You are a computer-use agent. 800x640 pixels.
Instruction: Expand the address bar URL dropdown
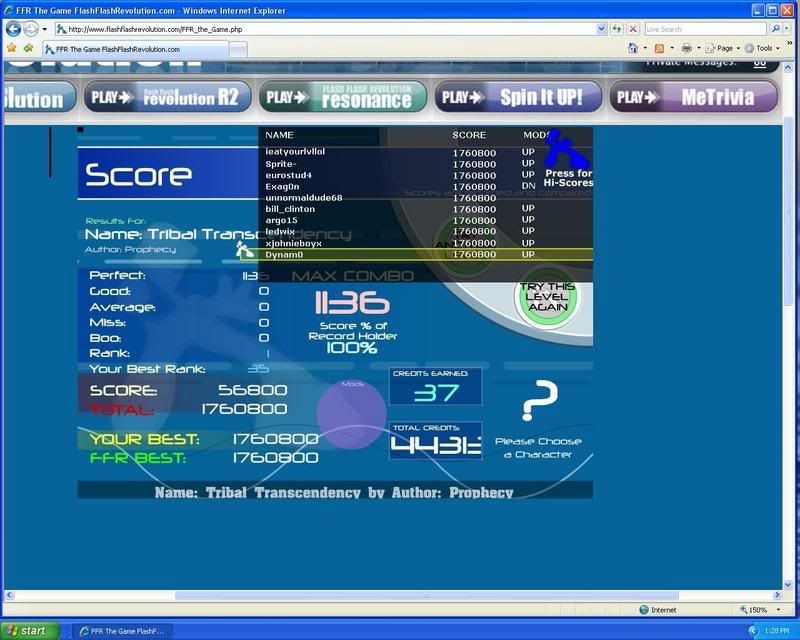[x=601, y=29]
